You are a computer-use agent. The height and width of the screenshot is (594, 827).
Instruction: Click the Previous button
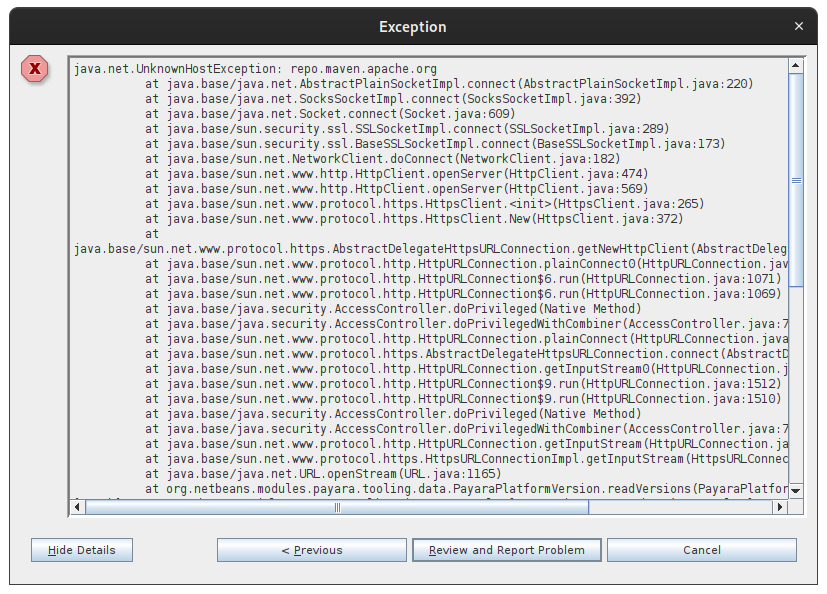311,550
